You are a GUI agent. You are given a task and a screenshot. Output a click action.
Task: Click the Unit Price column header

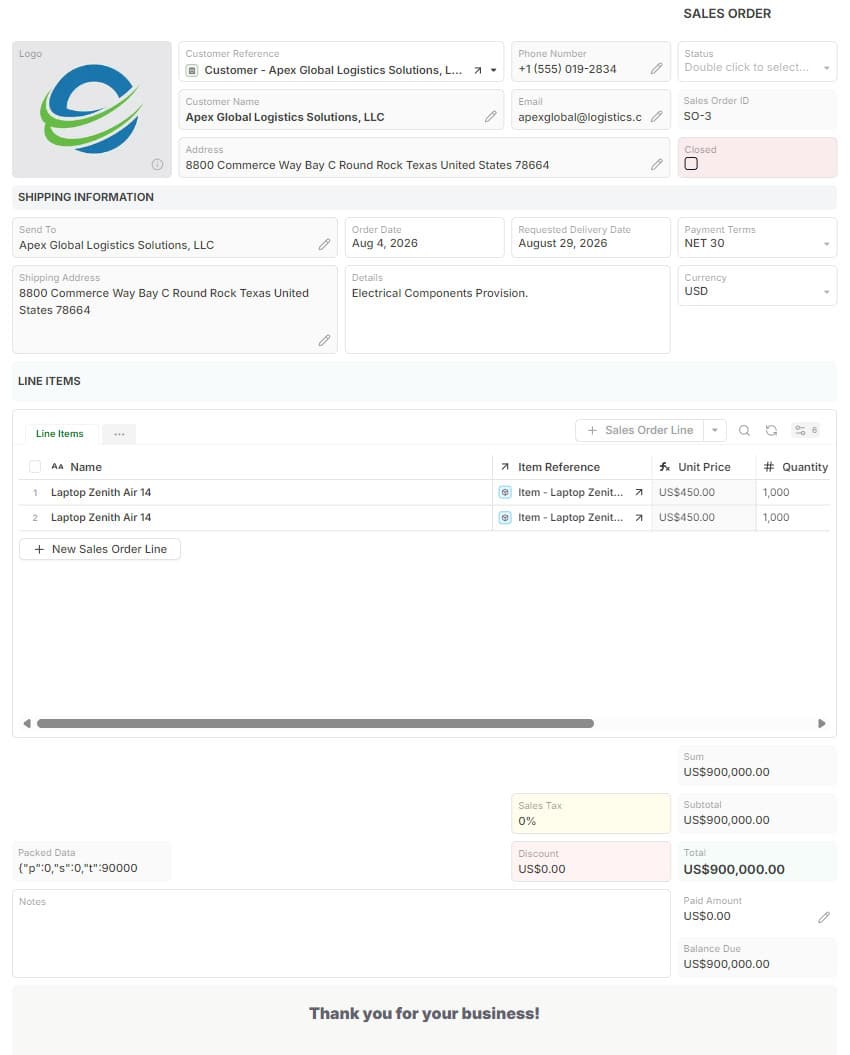coord(704,467)
